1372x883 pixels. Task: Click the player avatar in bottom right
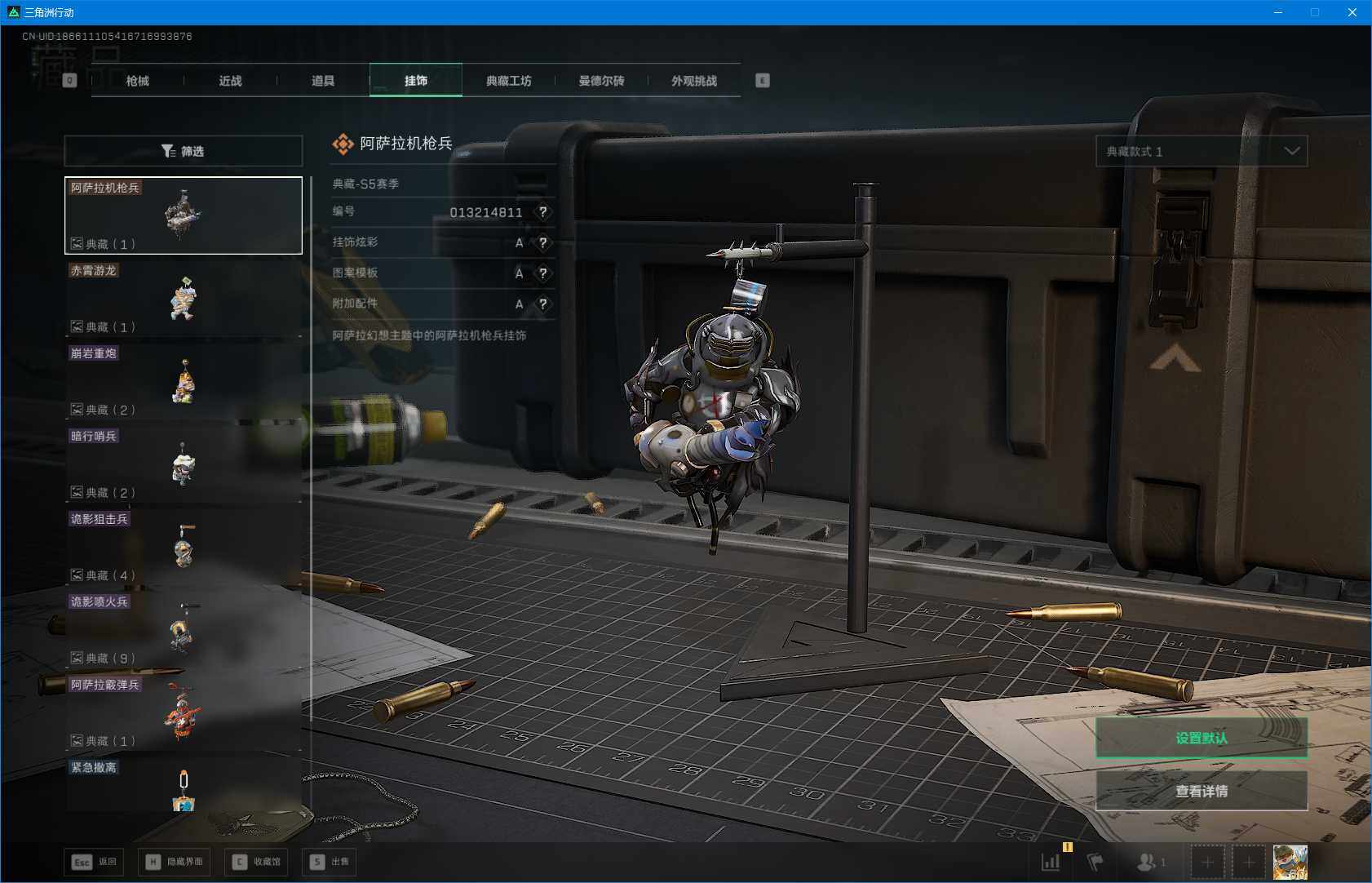(1290, 862)
